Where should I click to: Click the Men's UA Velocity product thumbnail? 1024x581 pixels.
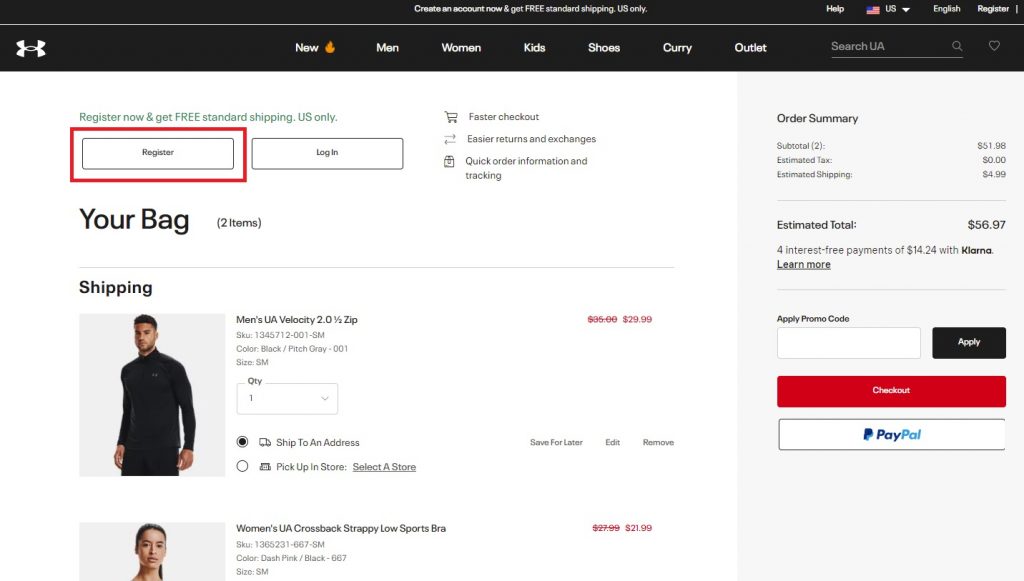152,394
